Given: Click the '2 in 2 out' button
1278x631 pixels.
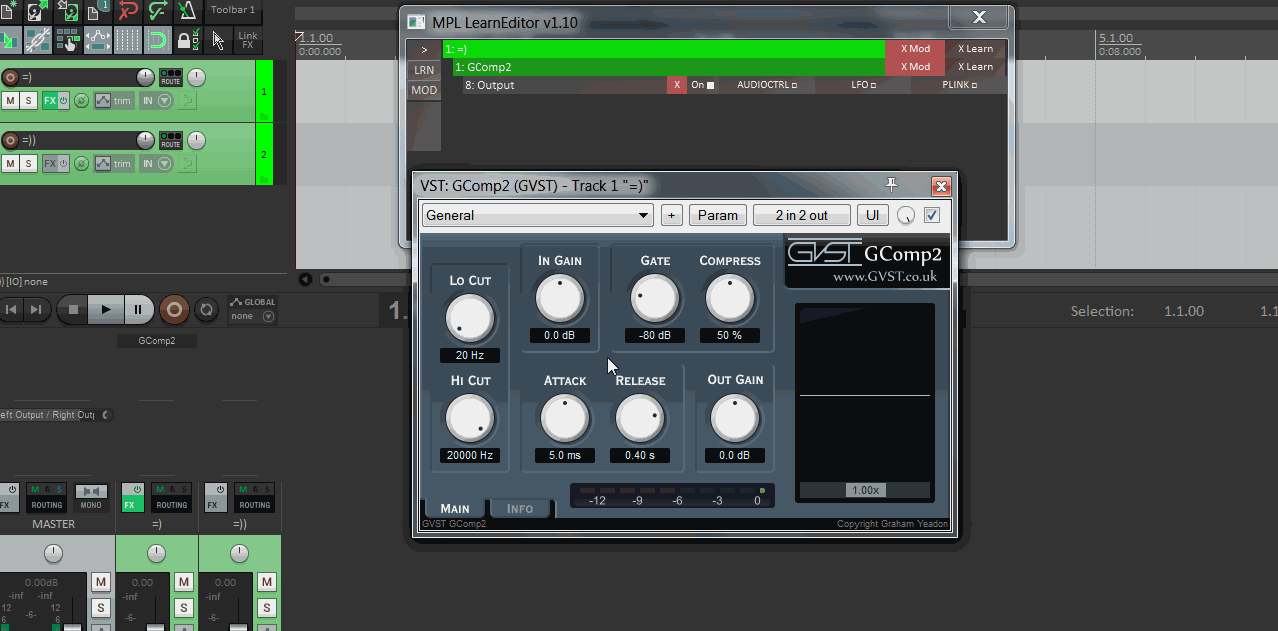Looking at the screenshot, I should point(802,215).
